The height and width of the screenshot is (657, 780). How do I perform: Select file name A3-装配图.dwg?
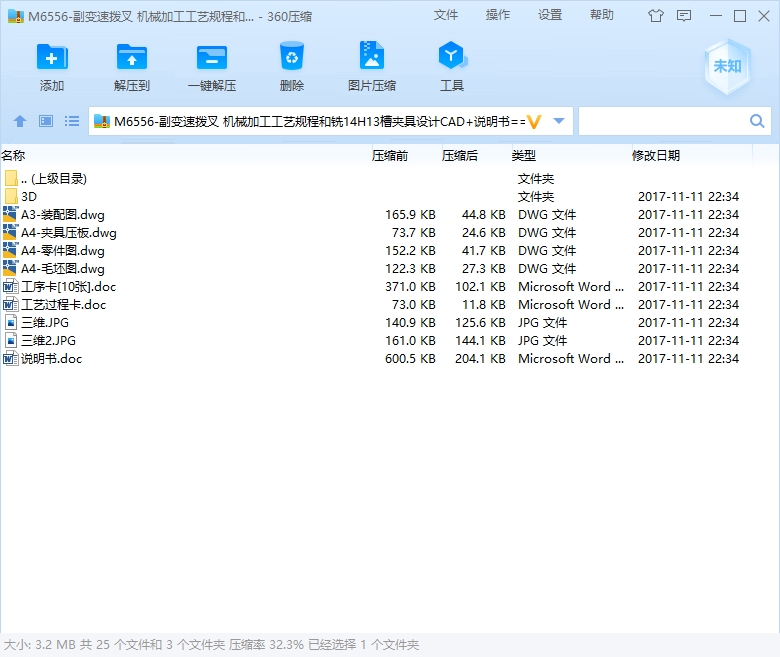coord(63,214)
